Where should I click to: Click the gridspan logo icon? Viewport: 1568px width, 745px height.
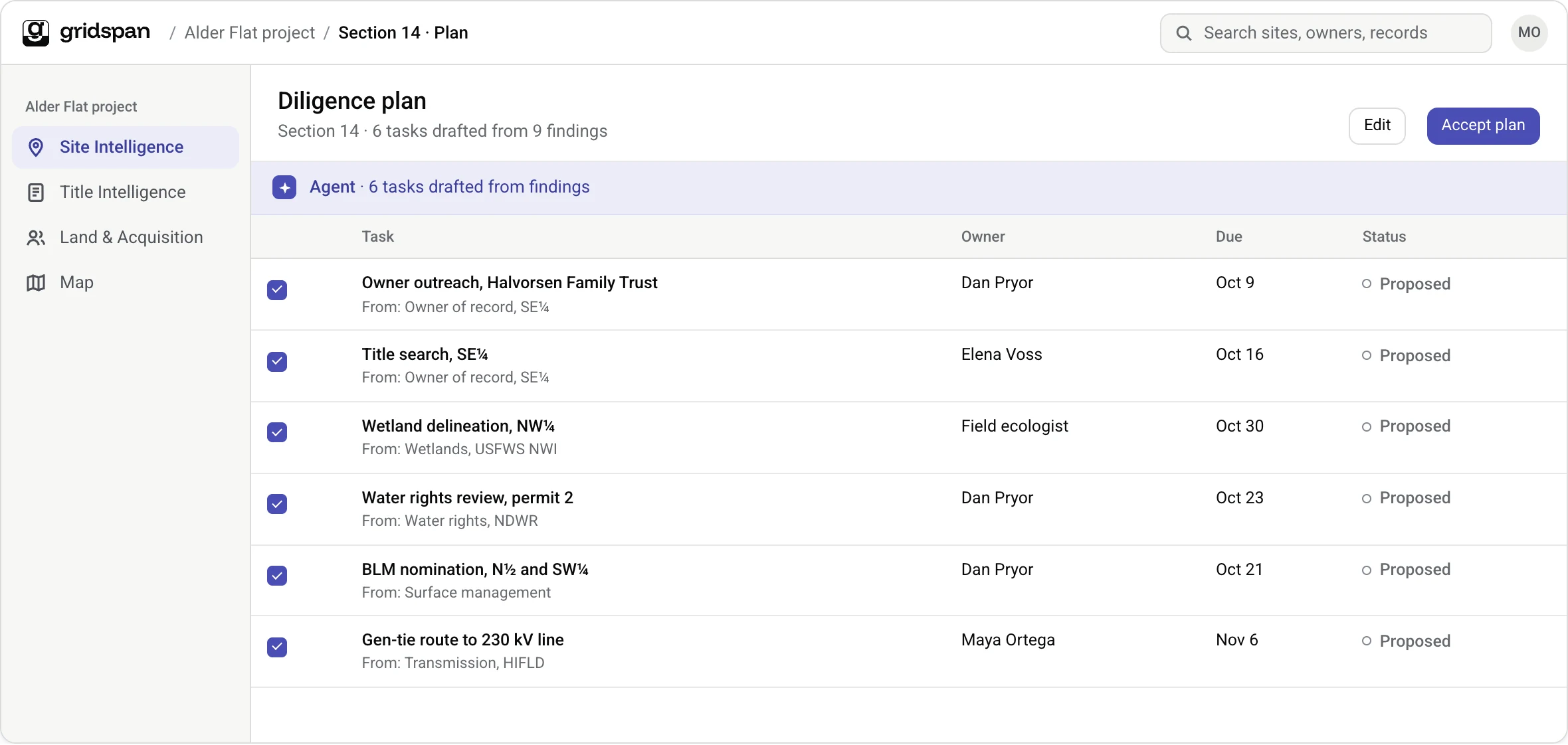pos(36,33)
